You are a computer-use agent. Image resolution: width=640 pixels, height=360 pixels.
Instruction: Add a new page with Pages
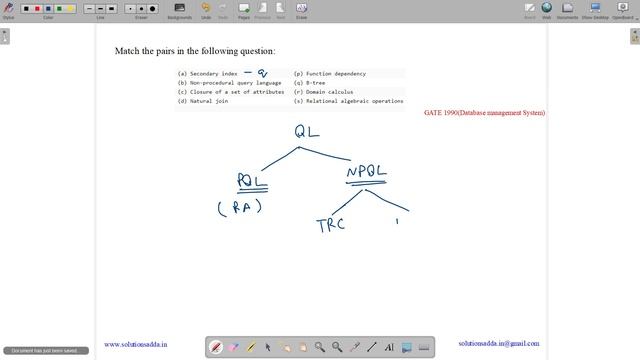(x=244, y=11)
